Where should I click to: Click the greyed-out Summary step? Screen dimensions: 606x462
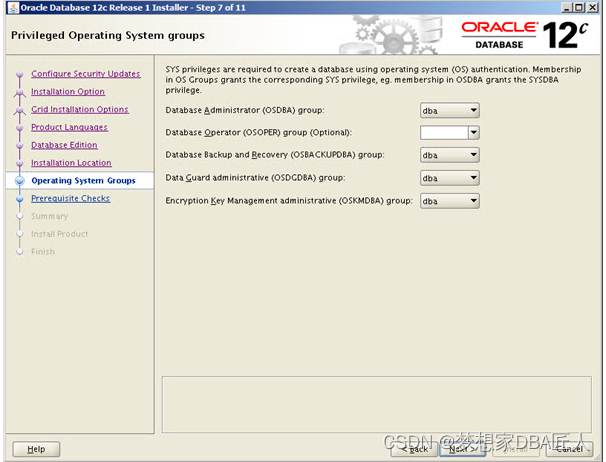pos(49,216)
